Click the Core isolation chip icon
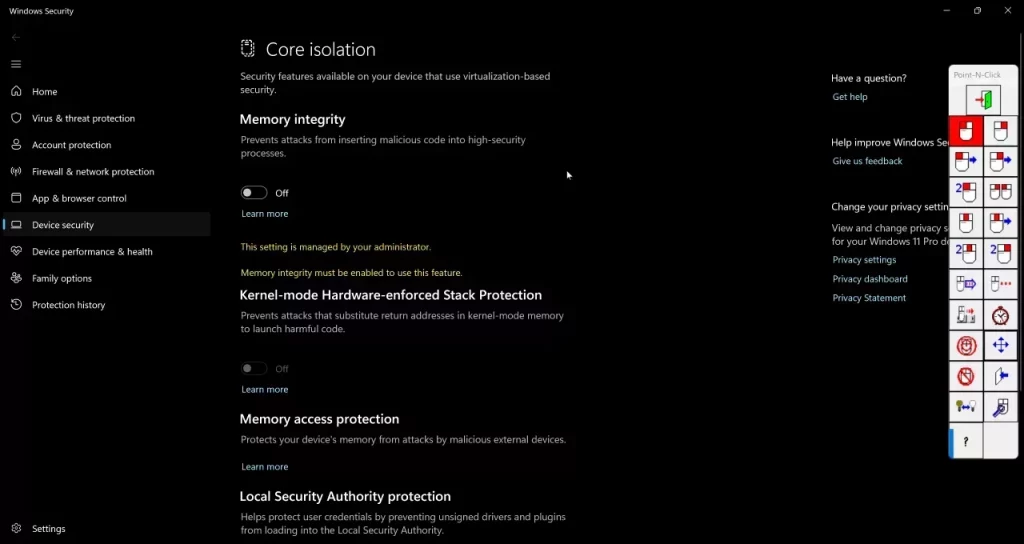This screenshot has width=1024, height=544. [248, 48]
